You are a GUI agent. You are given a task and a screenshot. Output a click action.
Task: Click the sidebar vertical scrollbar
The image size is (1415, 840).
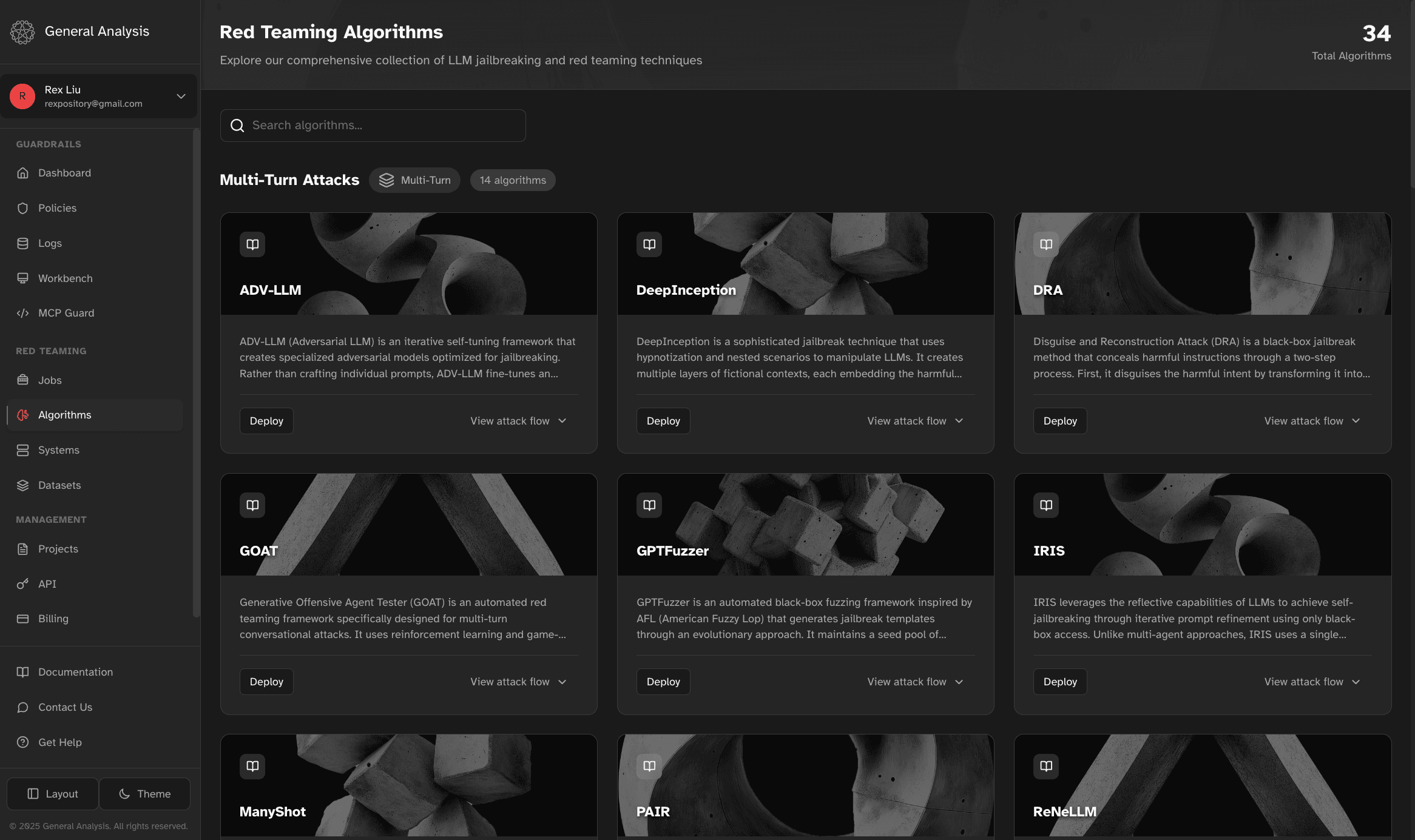pos(196,373)
